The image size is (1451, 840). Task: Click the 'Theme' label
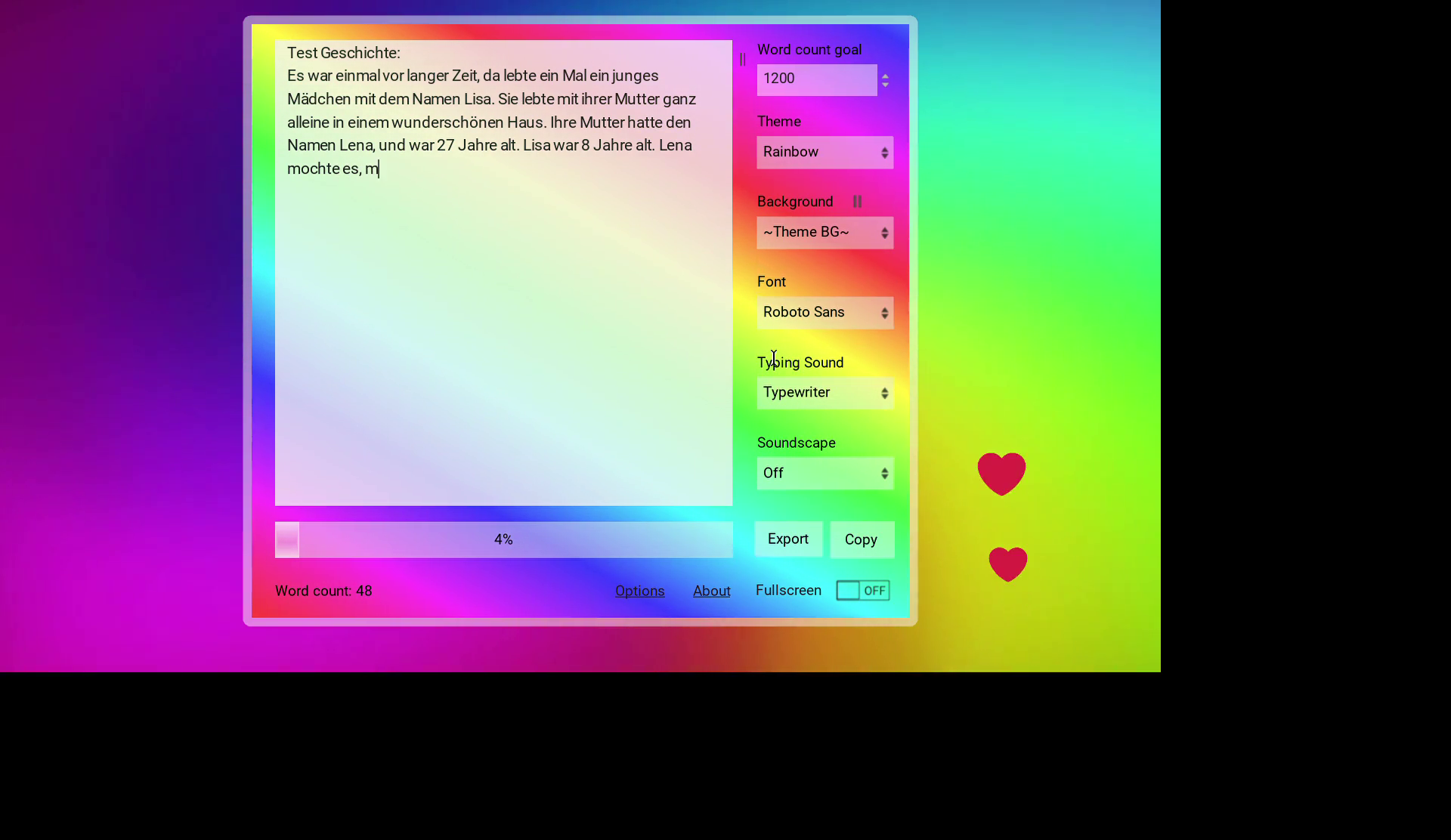coord(779,122)
